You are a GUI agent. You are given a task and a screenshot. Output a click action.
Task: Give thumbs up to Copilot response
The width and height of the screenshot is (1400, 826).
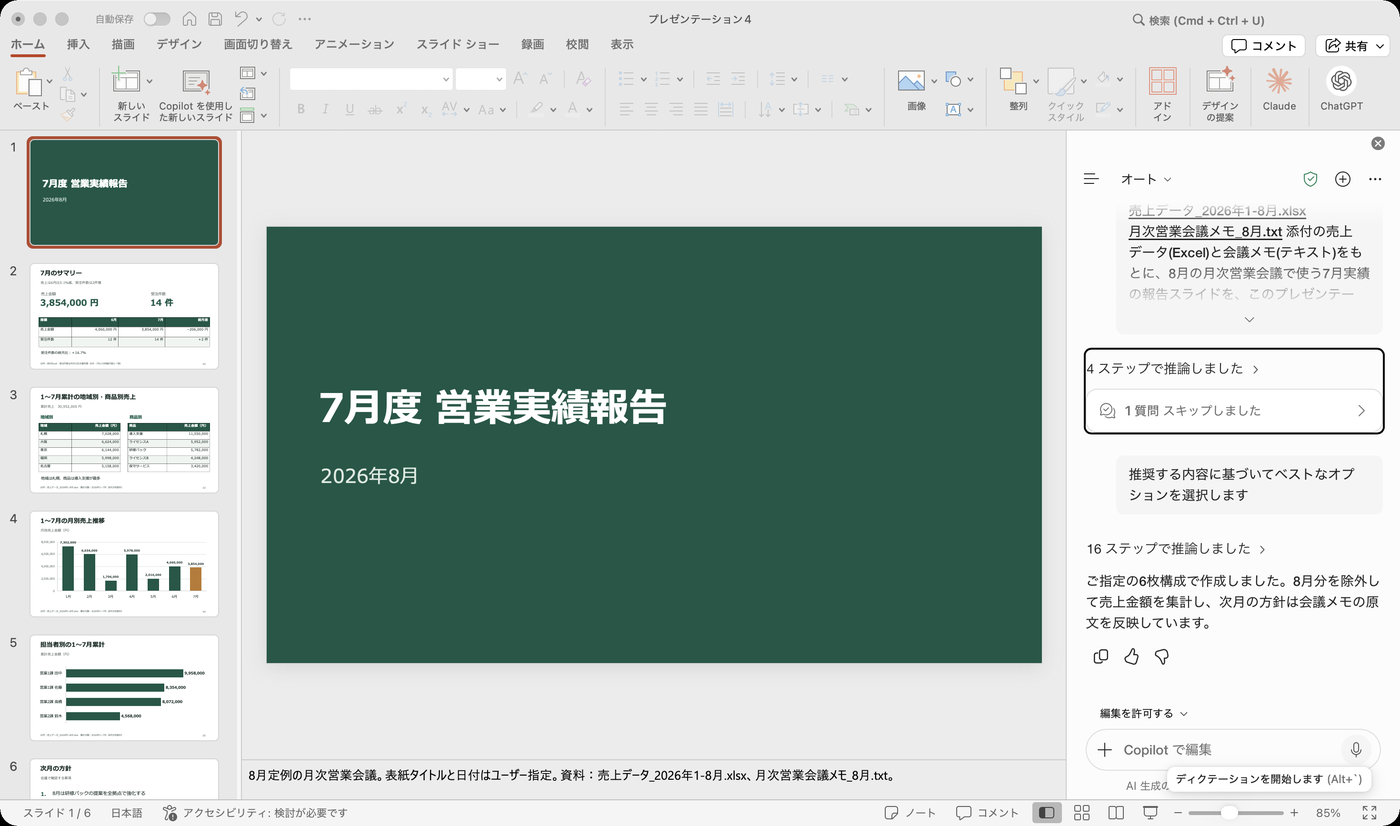click(1131, 656)
